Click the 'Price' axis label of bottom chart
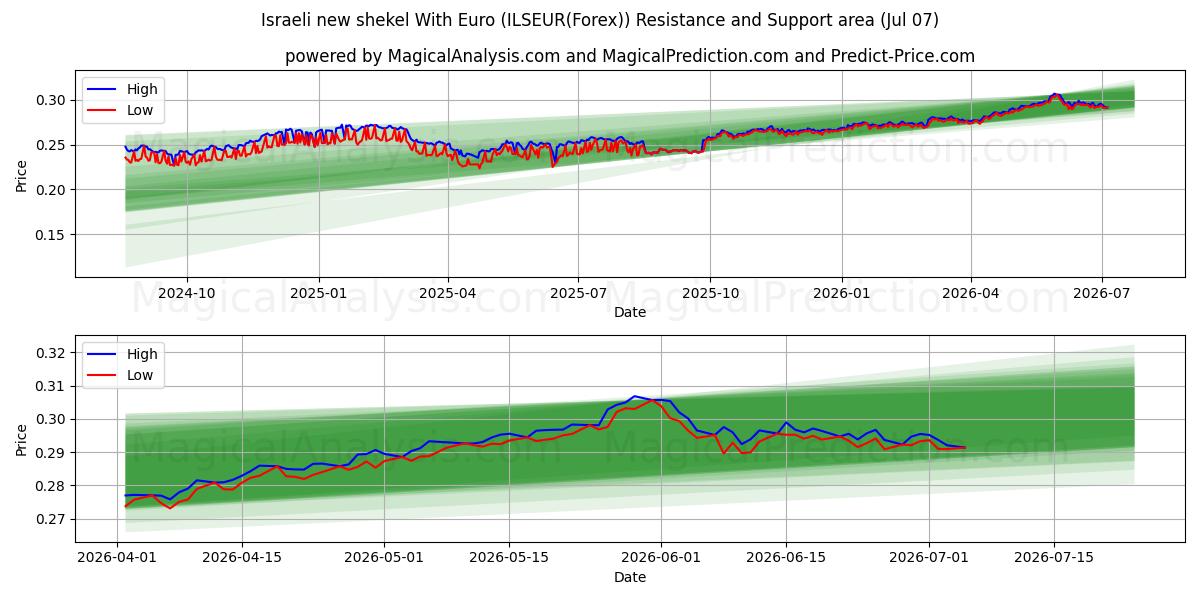The width and height of the screenshot is (1200, 600). (x=22, y=439)
